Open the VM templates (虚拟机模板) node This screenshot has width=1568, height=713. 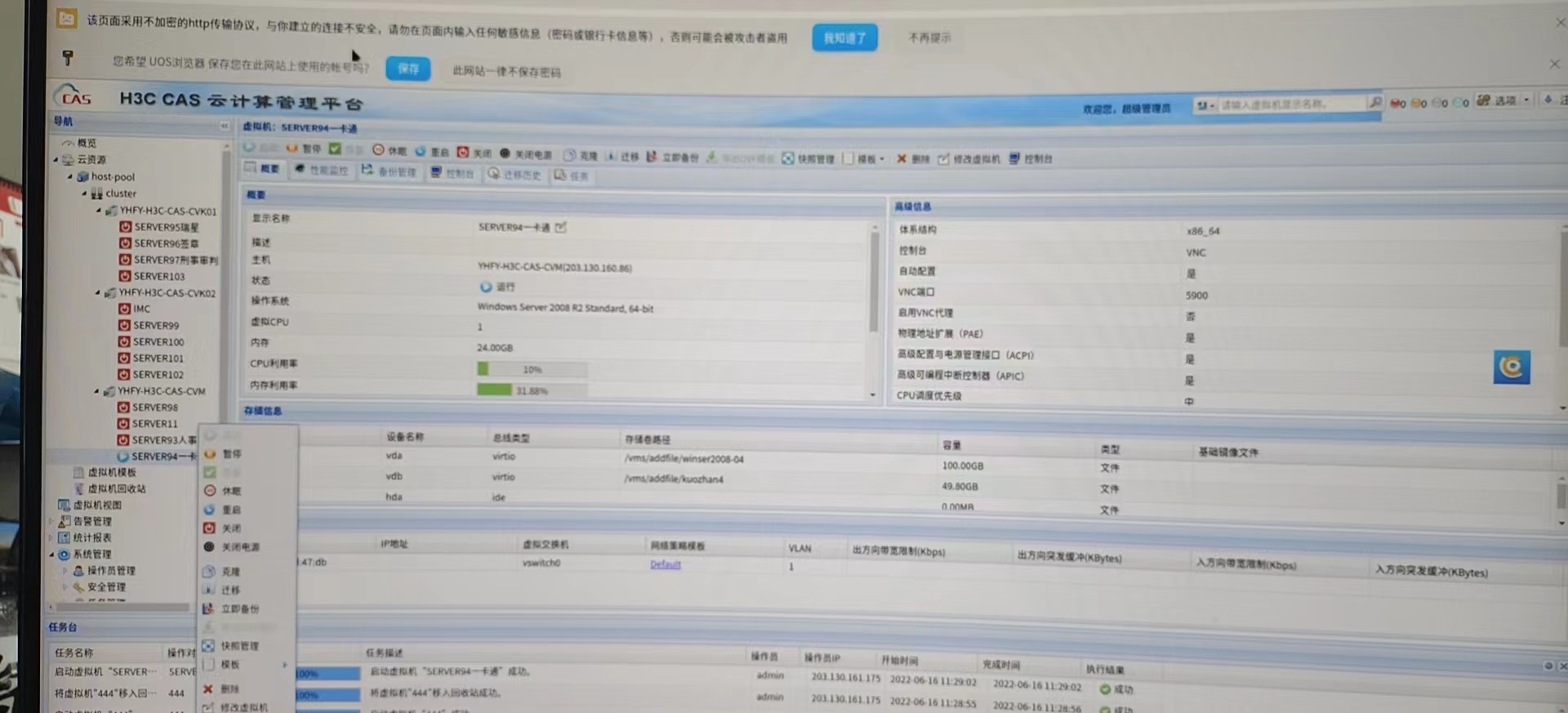point(105,472)
